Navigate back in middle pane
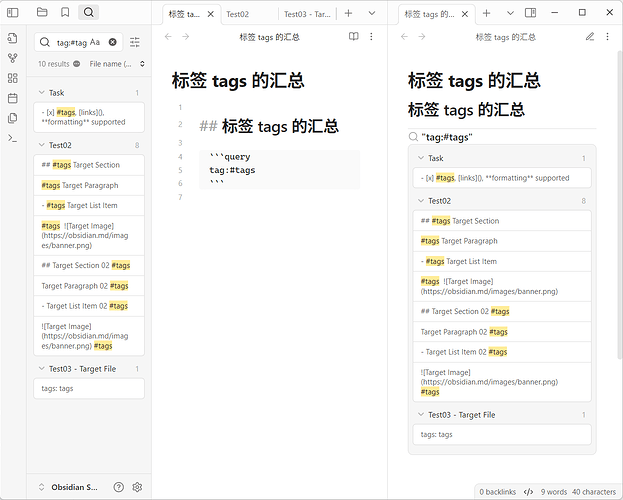This screenshot has height=500, width=623. pyautogui.click(x=168, y=37)
